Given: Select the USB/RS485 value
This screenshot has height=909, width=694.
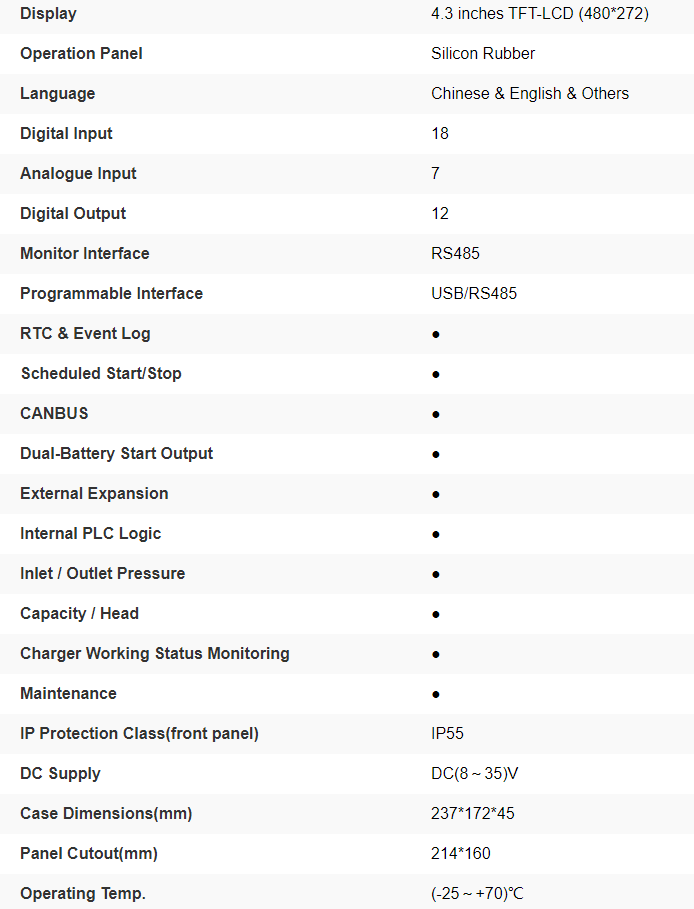Looking at the screenshot, I should pyautogui.click(x=474, y=294).
